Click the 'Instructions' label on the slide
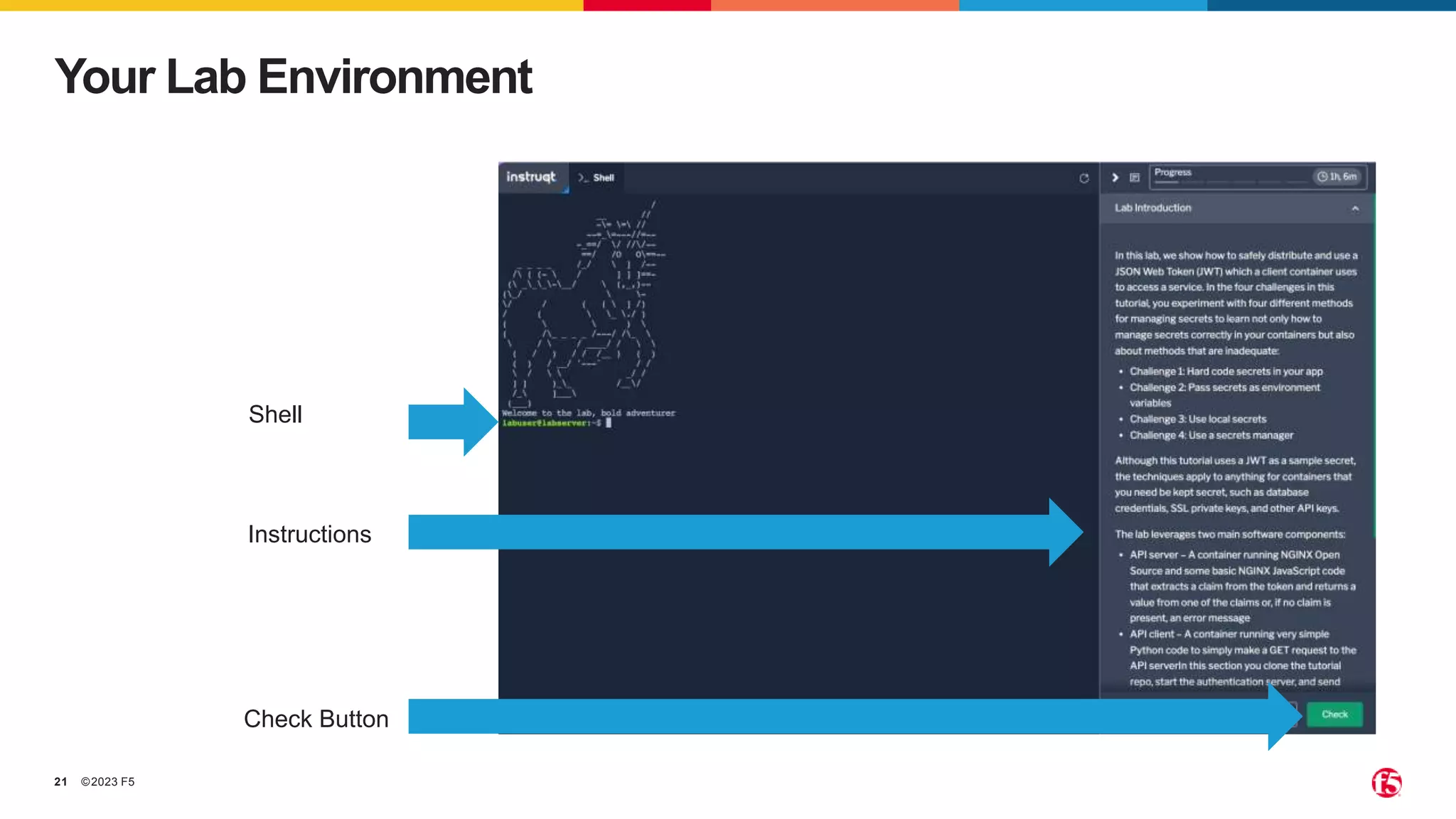 pyautogui.click(x=309, y=534)
